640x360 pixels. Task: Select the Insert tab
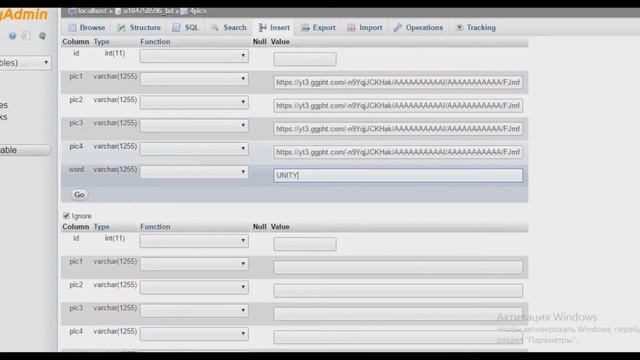274,28
